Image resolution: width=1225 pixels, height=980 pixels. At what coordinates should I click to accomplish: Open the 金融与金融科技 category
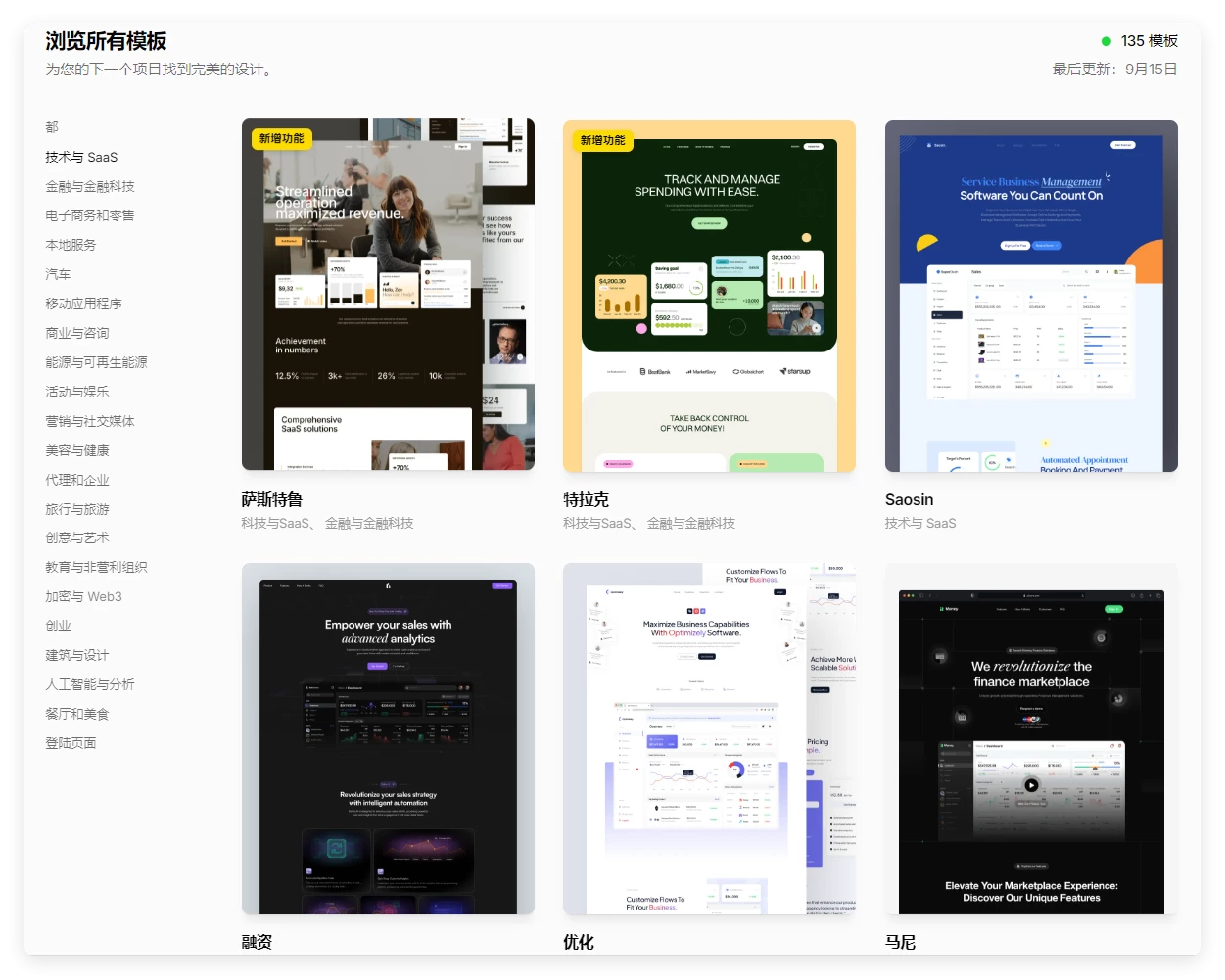coord(90,186)
